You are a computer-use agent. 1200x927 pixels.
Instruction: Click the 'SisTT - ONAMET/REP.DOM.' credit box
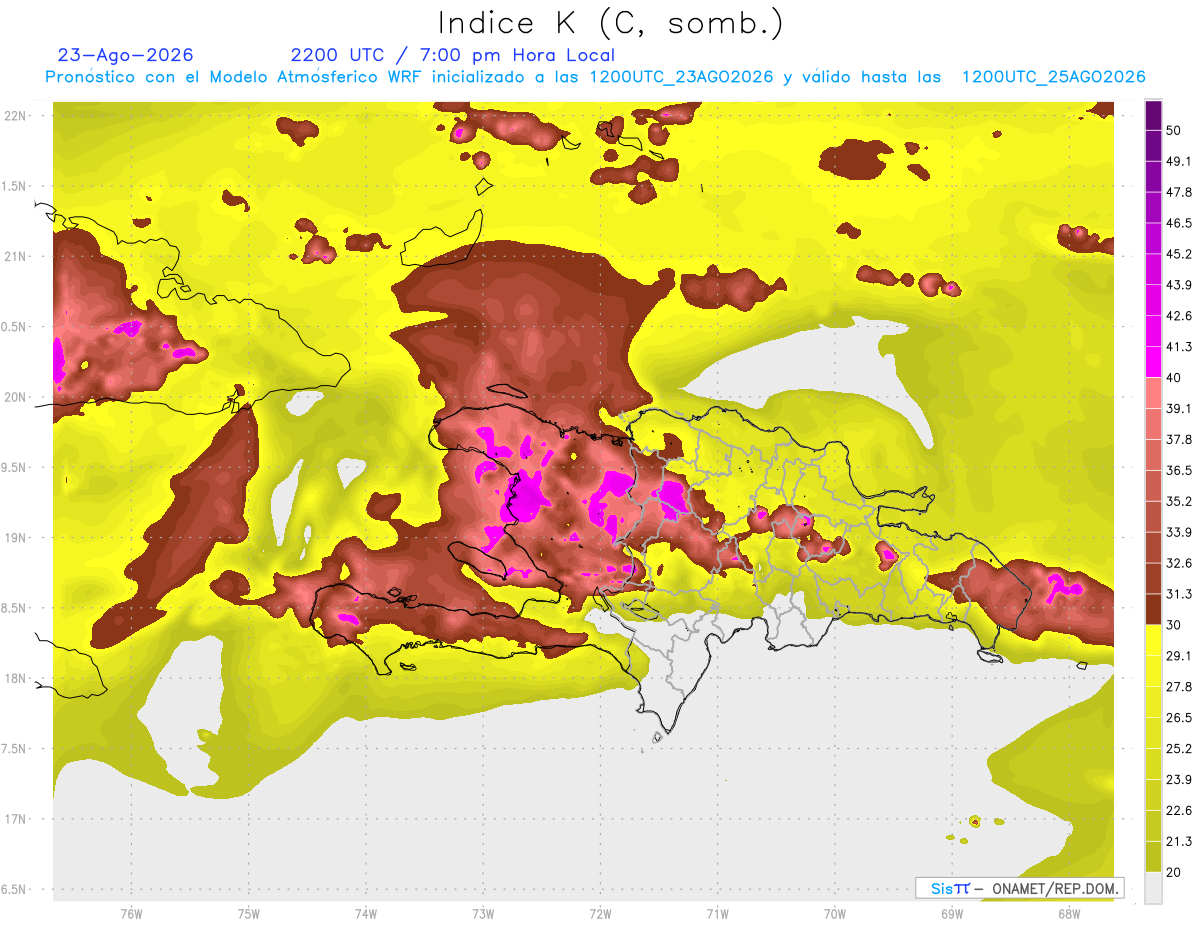point(1019,888)
